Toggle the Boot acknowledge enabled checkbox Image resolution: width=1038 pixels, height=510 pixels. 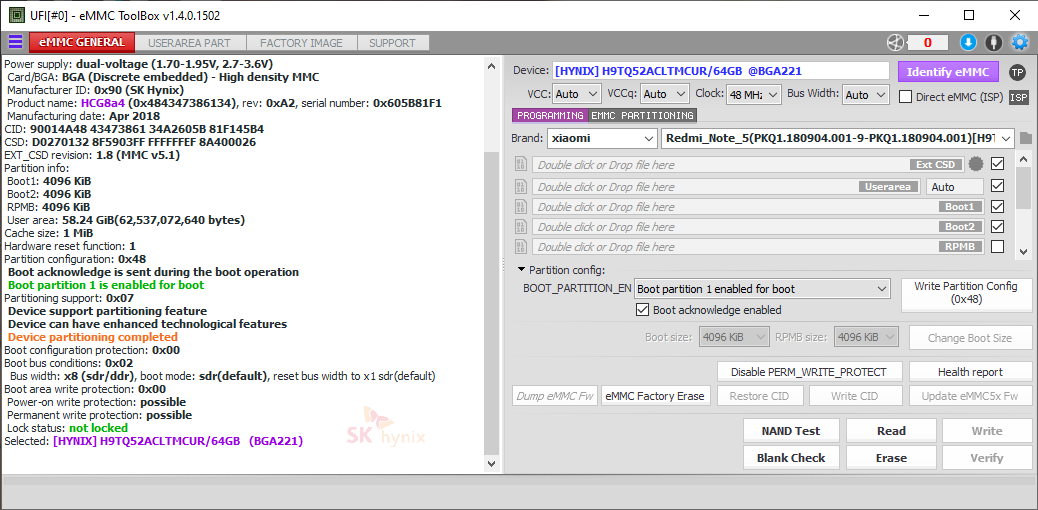point(641,309)
